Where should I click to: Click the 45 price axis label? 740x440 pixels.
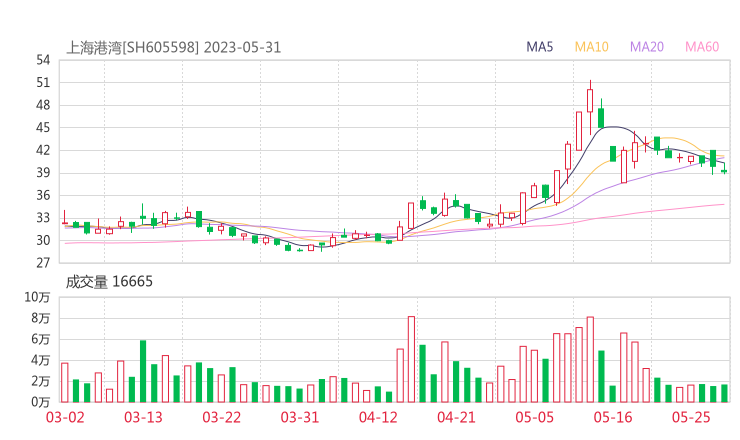coord(43,127)
